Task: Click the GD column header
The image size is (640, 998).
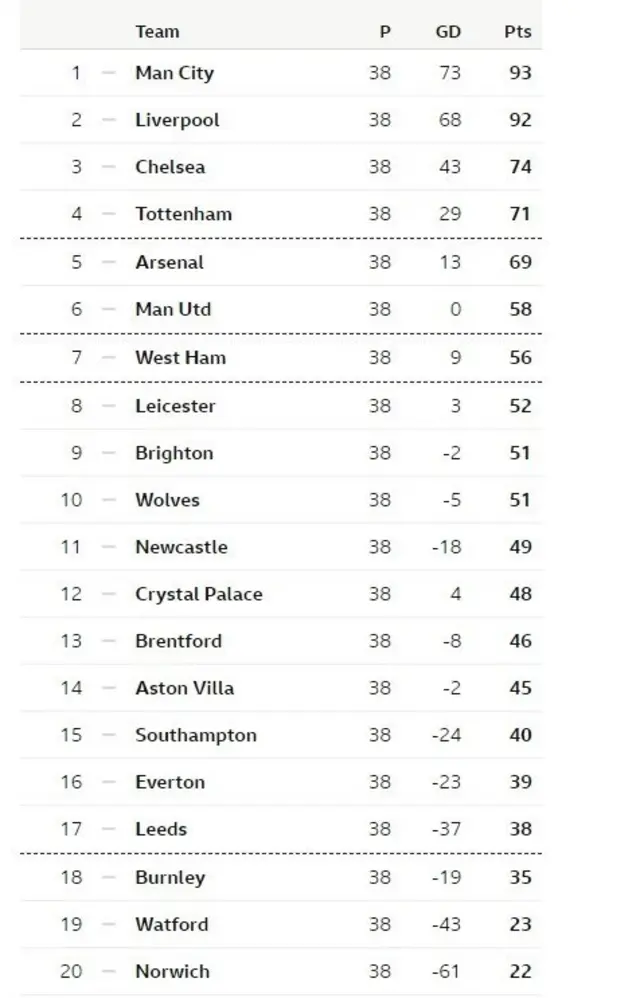Action: (x=448, y=32)
